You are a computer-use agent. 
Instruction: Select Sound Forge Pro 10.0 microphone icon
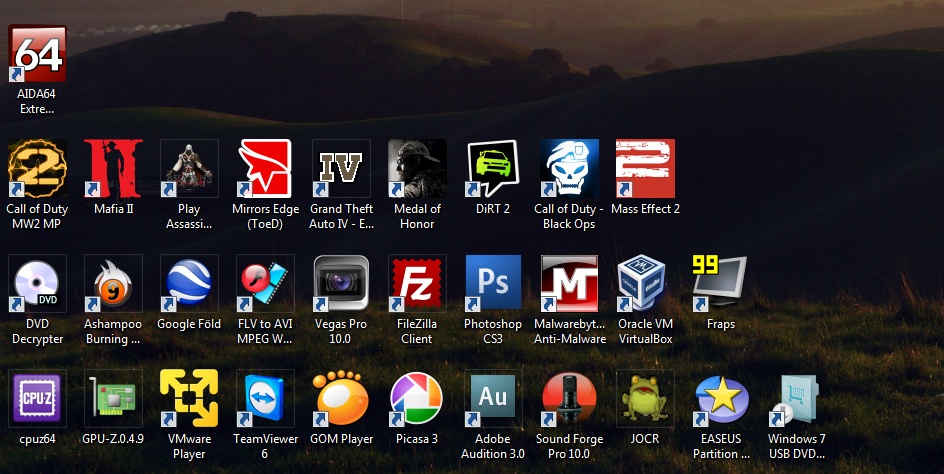coord(569,398)
